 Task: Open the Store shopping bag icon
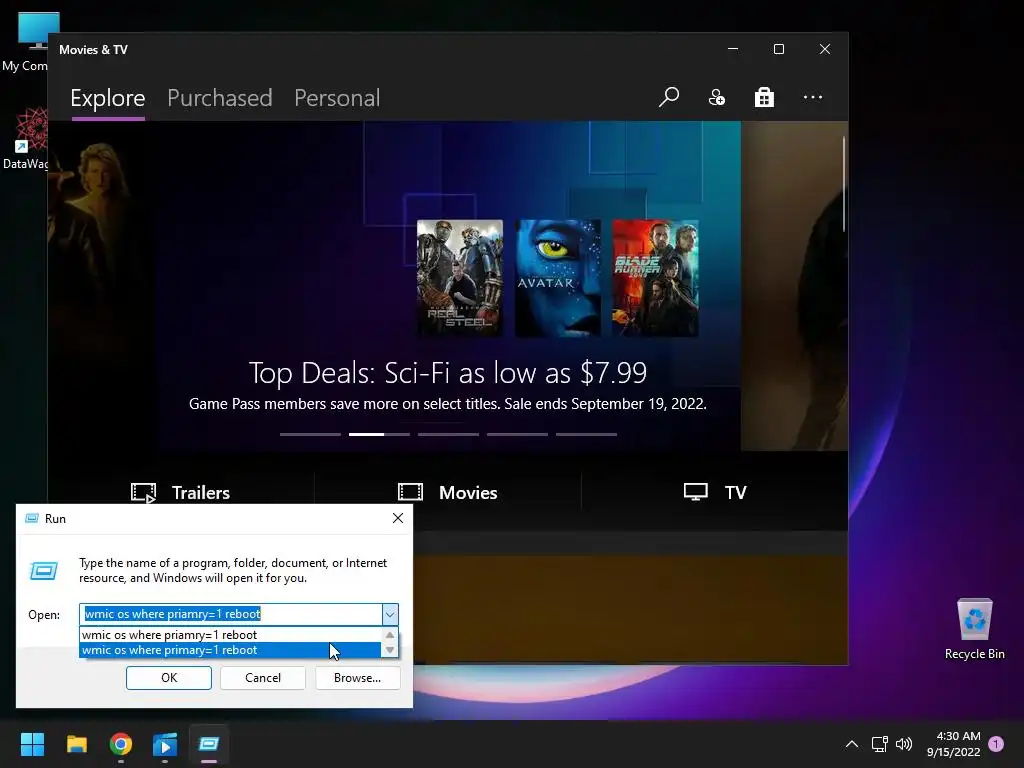764,97
